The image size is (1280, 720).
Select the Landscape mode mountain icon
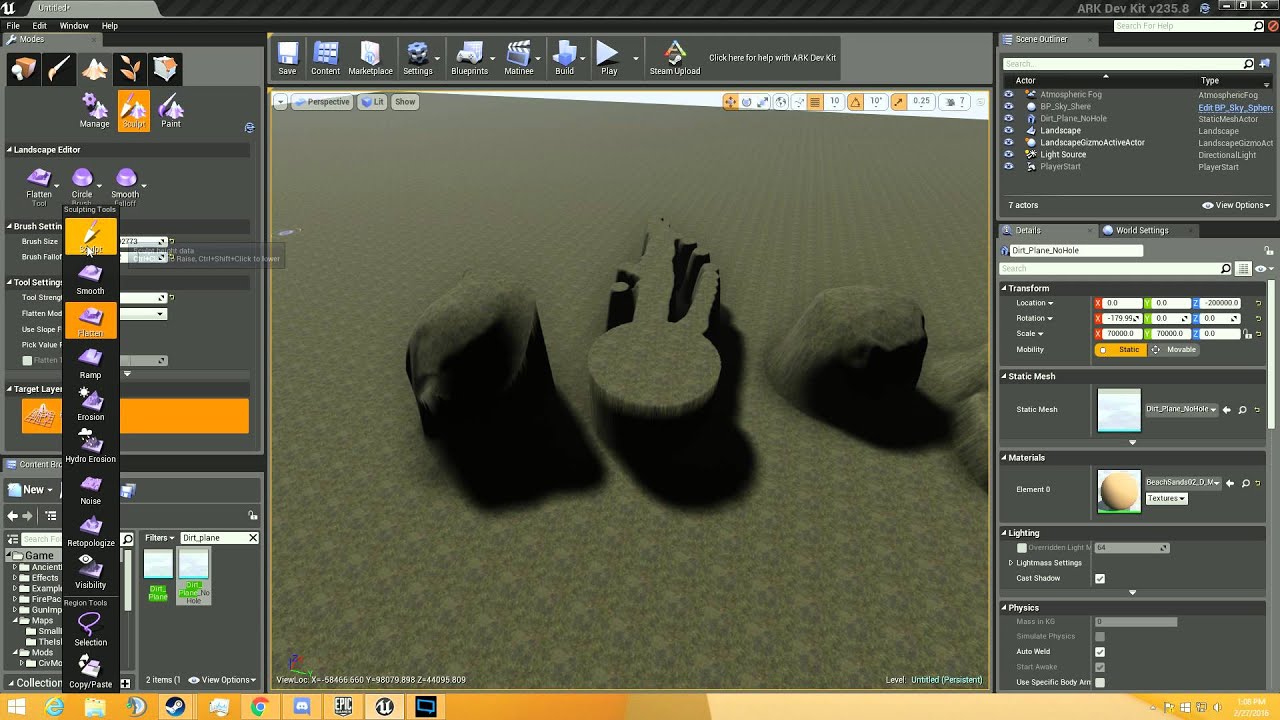[x=95, y=69]
